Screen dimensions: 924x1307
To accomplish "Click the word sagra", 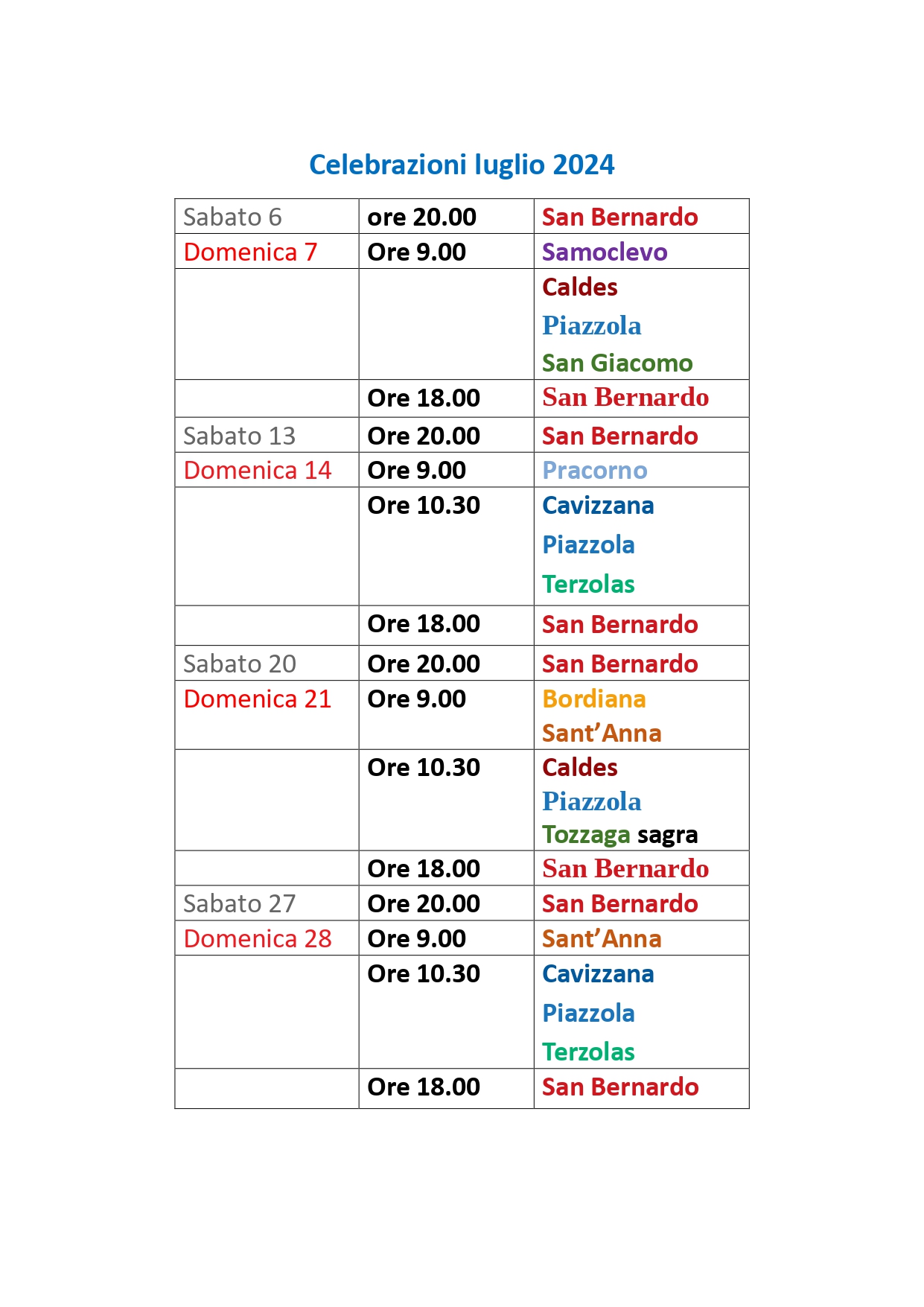I will click(667, 835).
